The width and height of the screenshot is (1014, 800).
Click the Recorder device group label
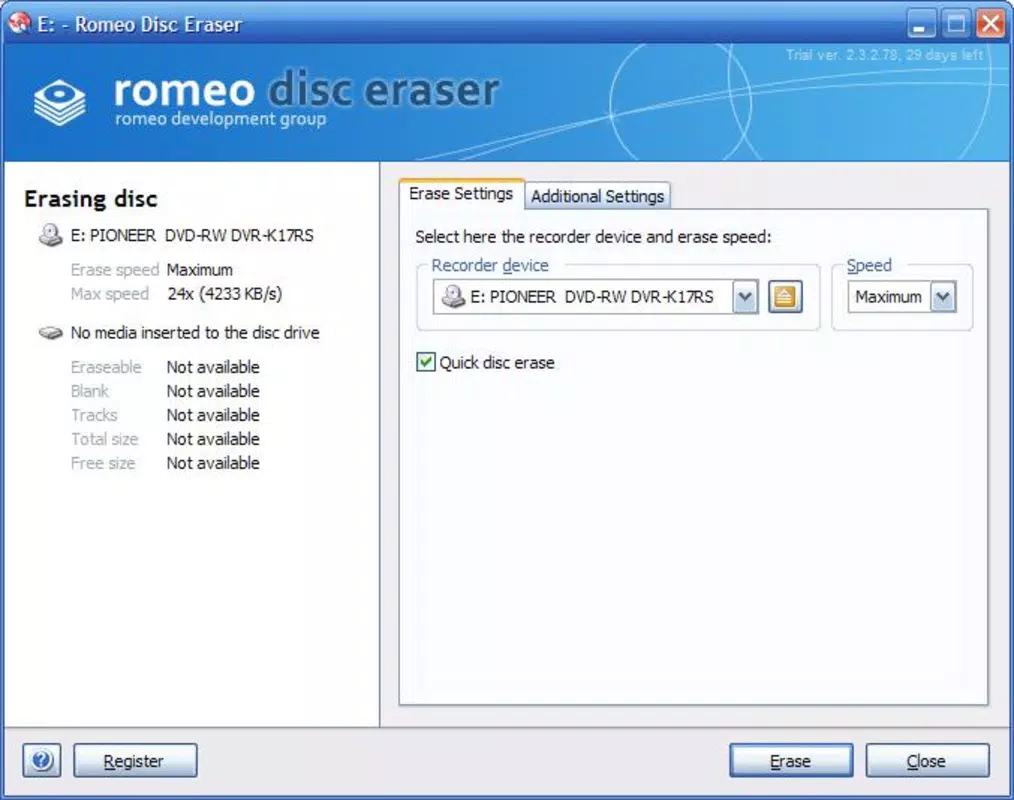coord(490,265)
